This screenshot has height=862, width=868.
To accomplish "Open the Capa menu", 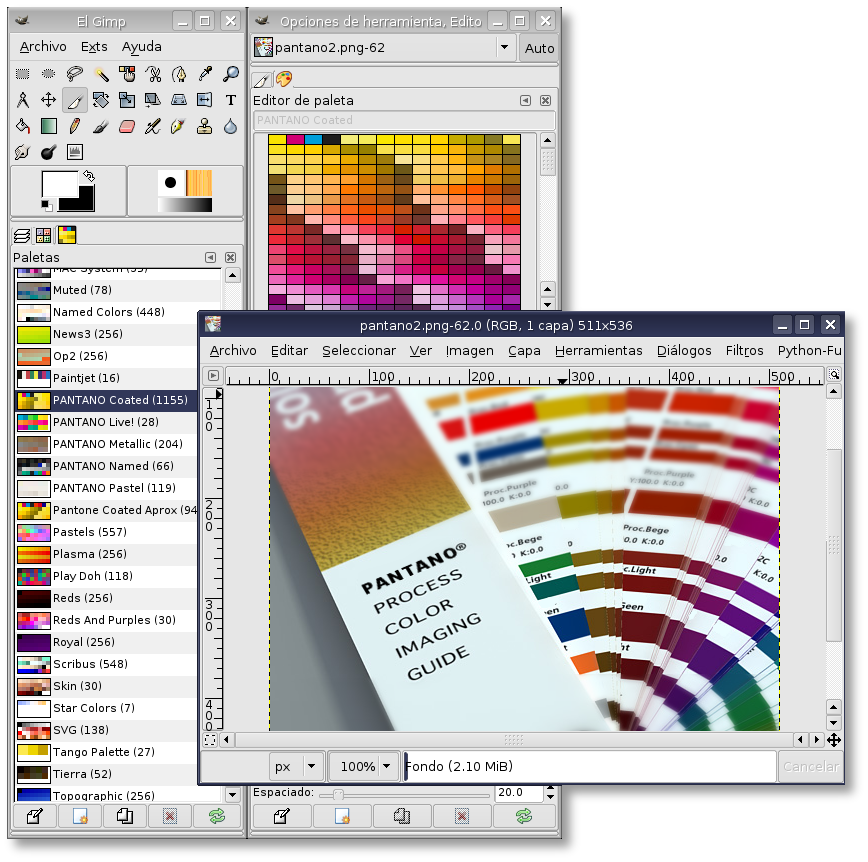I will pyautogui.click(x=524, y=350).
